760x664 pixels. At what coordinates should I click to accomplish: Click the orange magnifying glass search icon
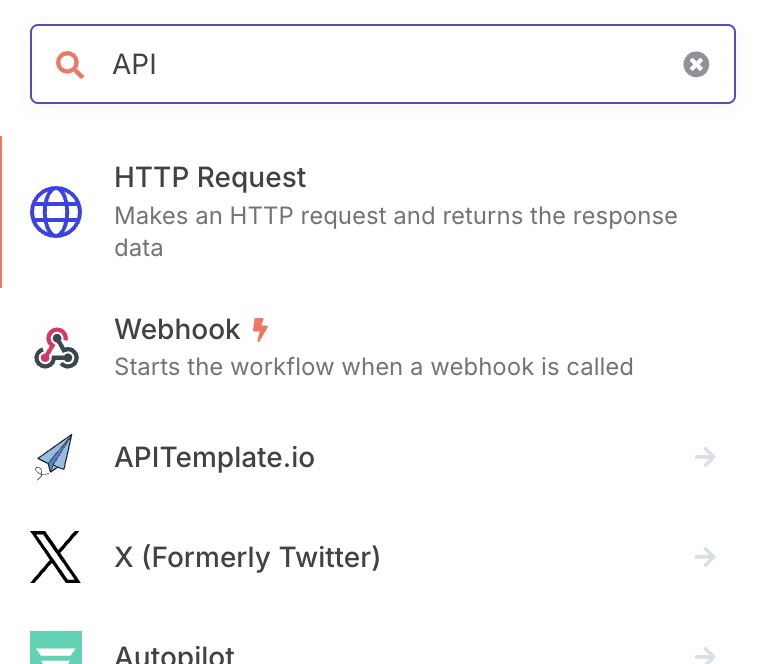pos(70,64)
